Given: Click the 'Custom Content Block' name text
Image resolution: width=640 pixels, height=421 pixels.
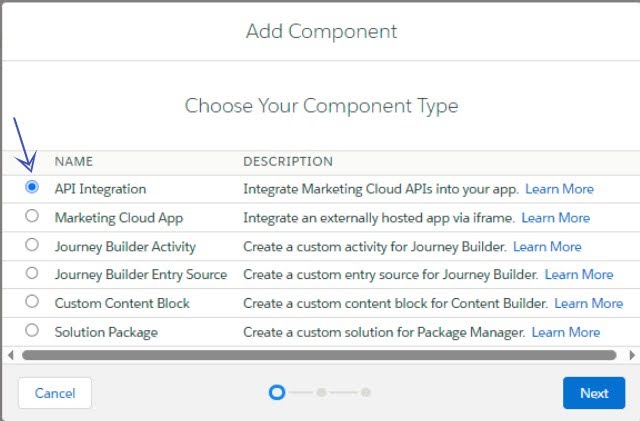Looking at the screenshot, I should point(122,303).
